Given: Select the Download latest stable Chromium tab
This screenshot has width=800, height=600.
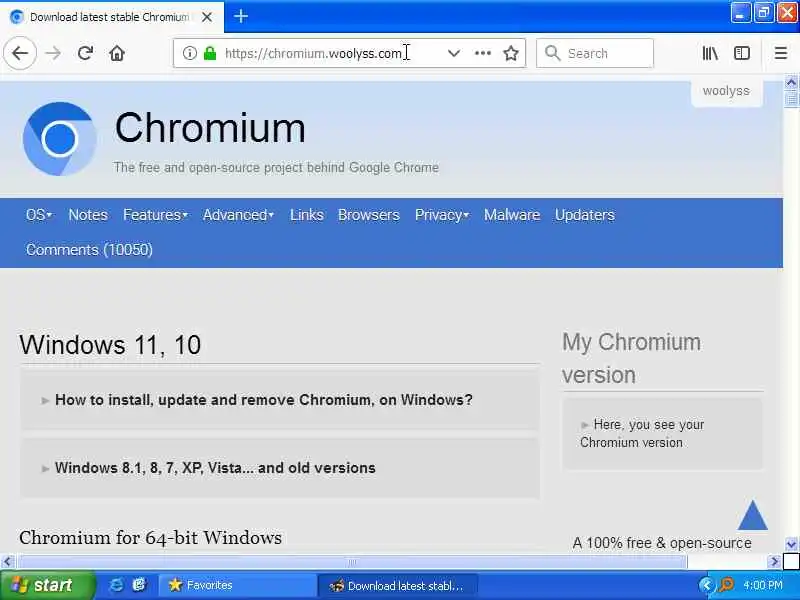Looking at the screenshot, I should point(112,17).
